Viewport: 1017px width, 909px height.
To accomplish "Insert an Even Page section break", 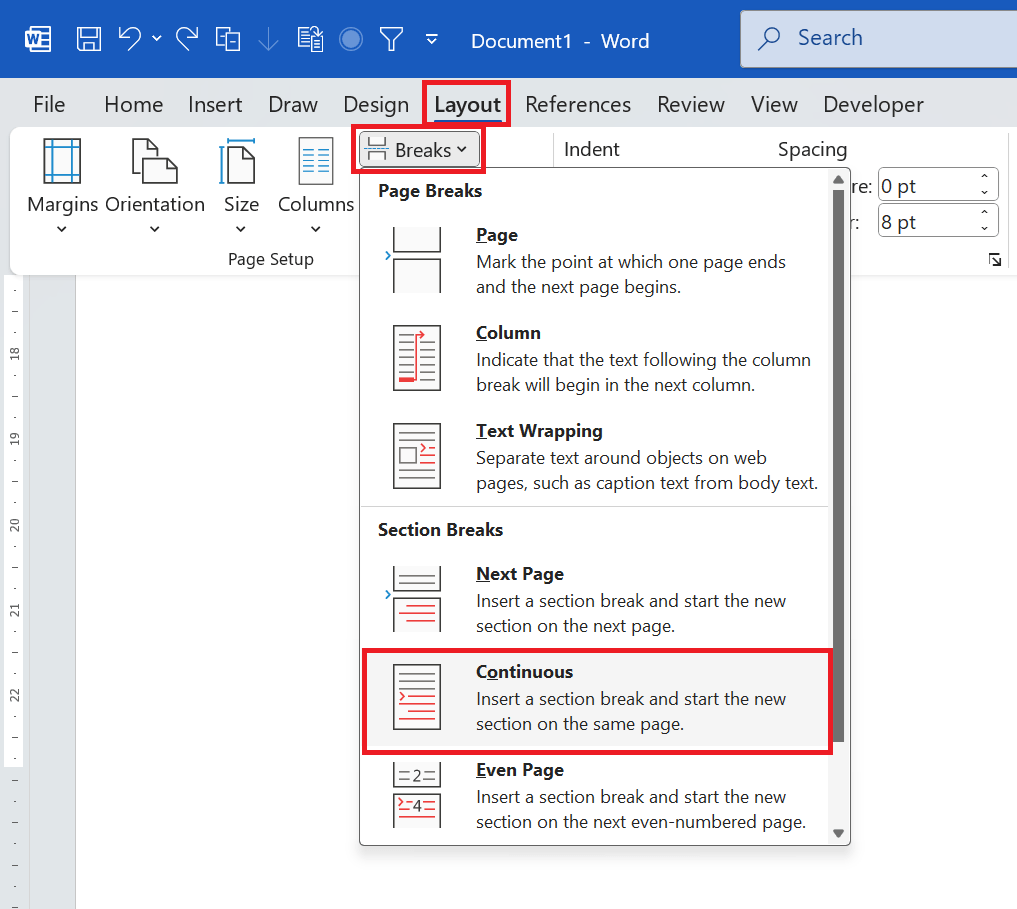I will coord(595,795).
